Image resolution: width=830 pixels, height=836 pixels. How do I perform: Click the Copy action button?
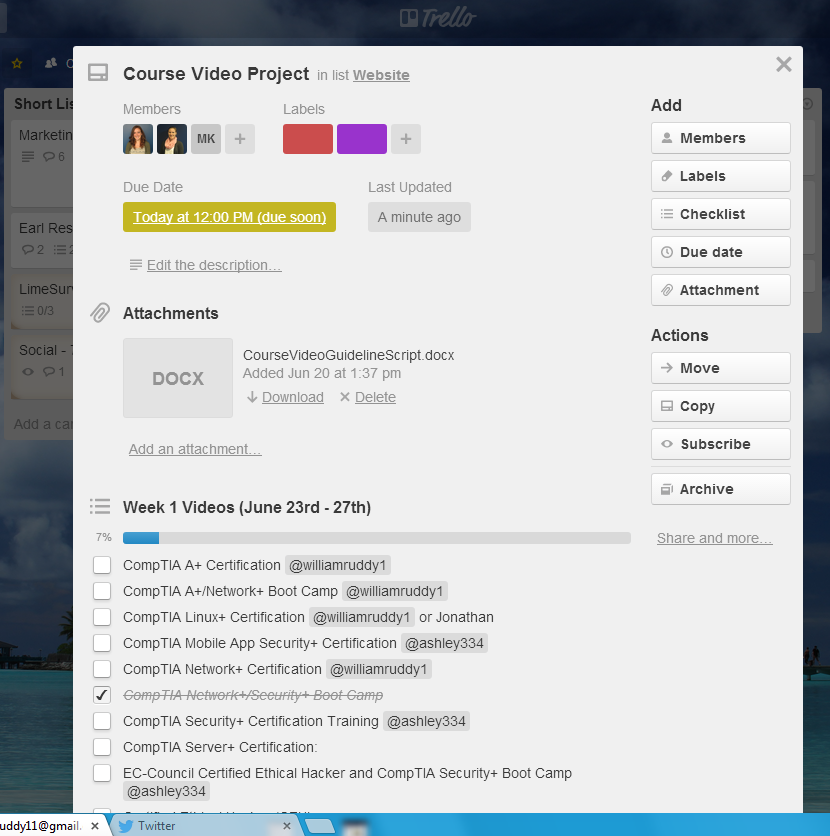(721, 406)
